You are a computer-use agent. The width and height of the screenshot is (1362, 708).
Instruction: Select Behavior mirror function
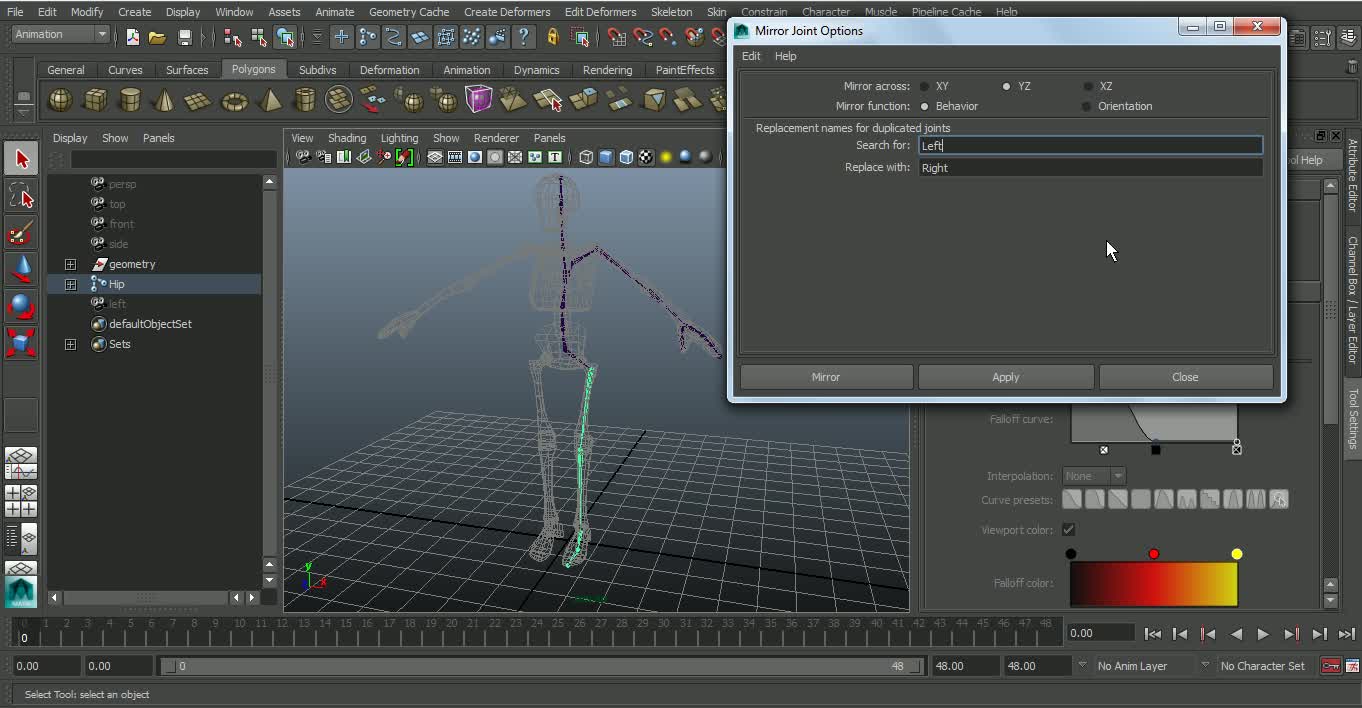click(x=925, y=106)
